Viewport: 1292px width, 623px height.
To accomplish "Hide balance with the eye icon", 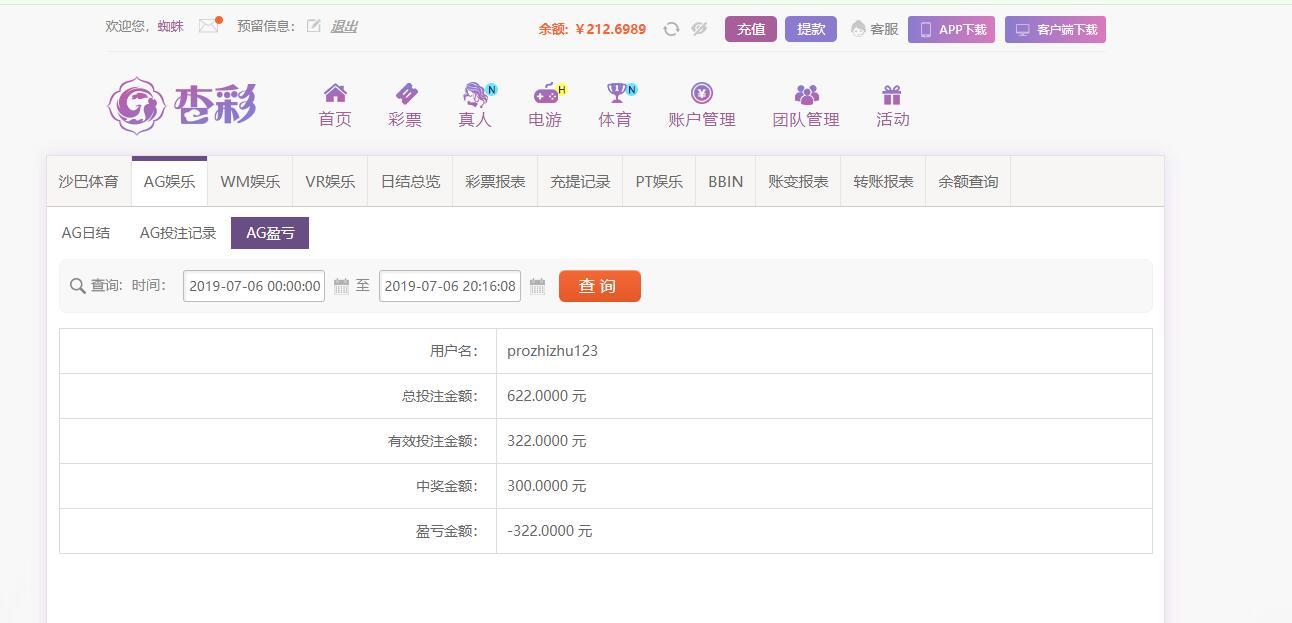I will click(x=699, y=29).
